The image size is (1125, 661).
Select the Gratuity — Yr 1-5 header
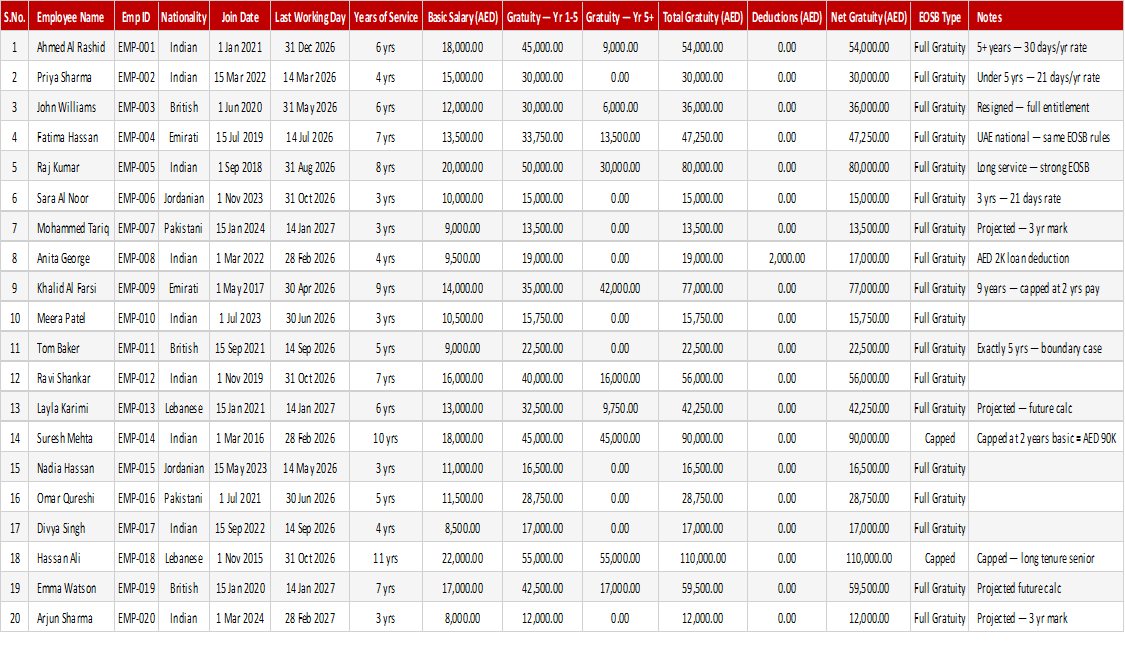click(x=542, y=17)
